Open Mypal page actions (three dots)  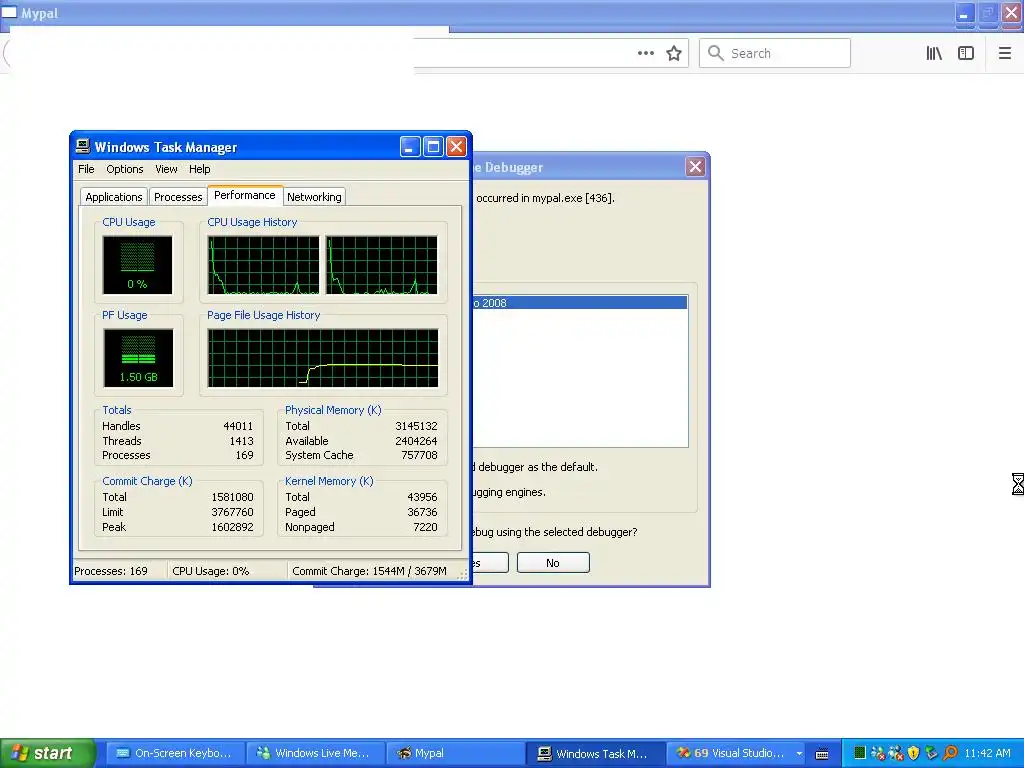(645, 54)
